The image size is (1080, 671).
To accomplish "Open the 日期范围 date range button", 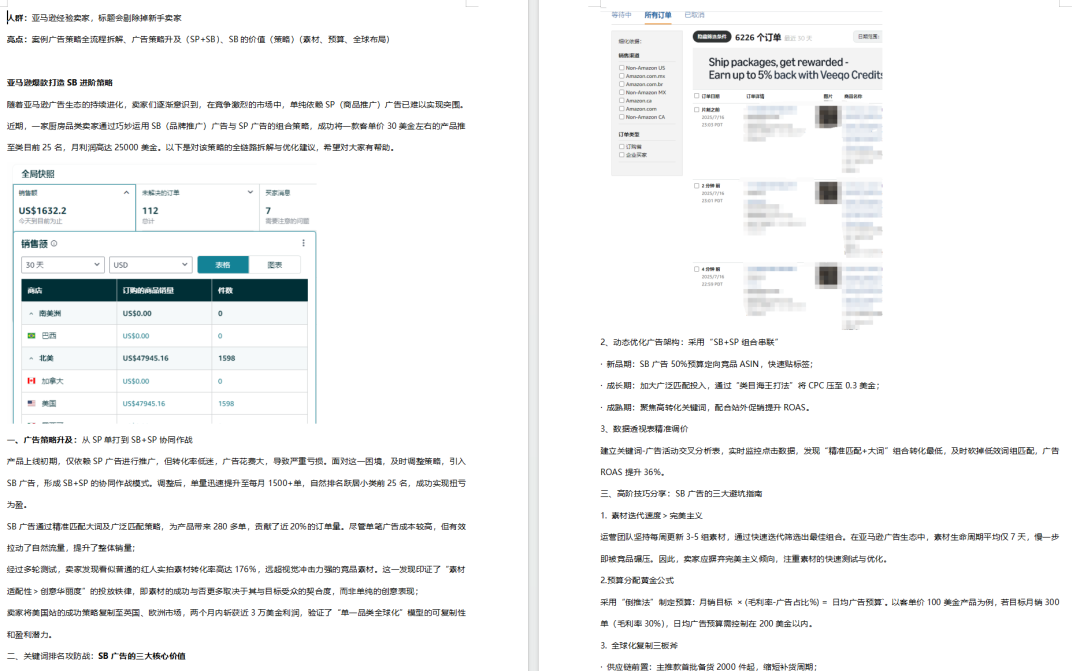I will pos(868,37).
